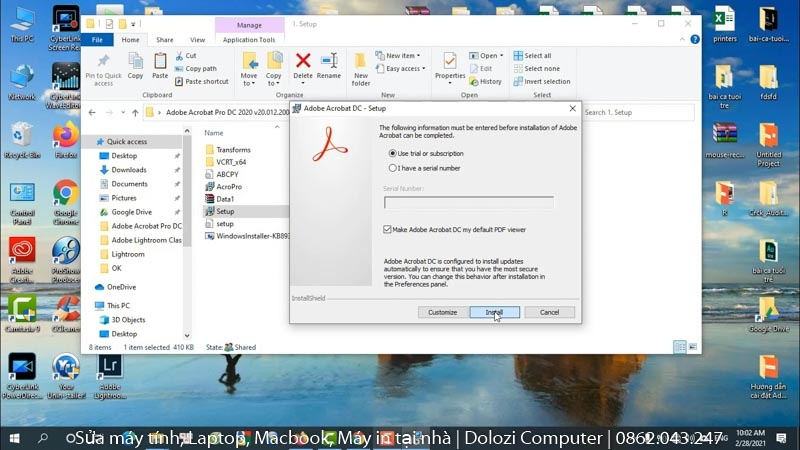Click the Search 1. Setup box
This screenshot has height=450, width=800.
point(638,112)
